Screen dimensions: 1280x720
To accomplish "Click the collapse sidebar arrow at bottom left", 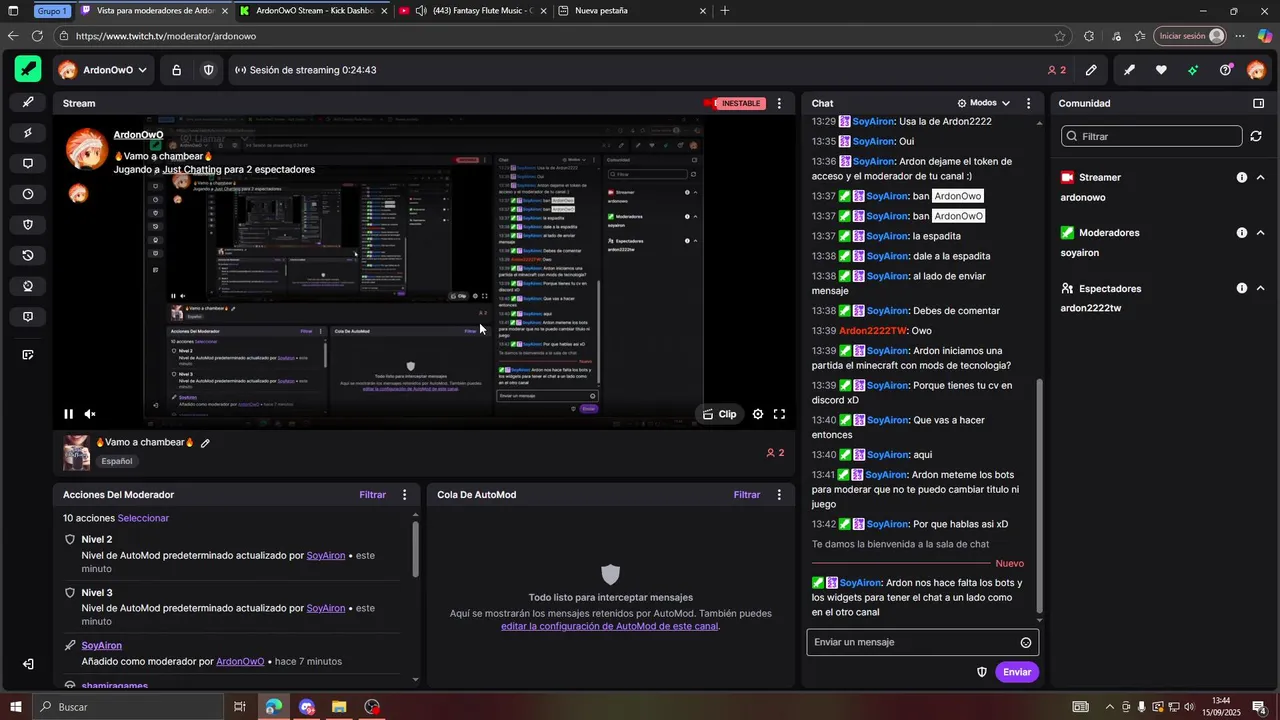I will point(28,664).
